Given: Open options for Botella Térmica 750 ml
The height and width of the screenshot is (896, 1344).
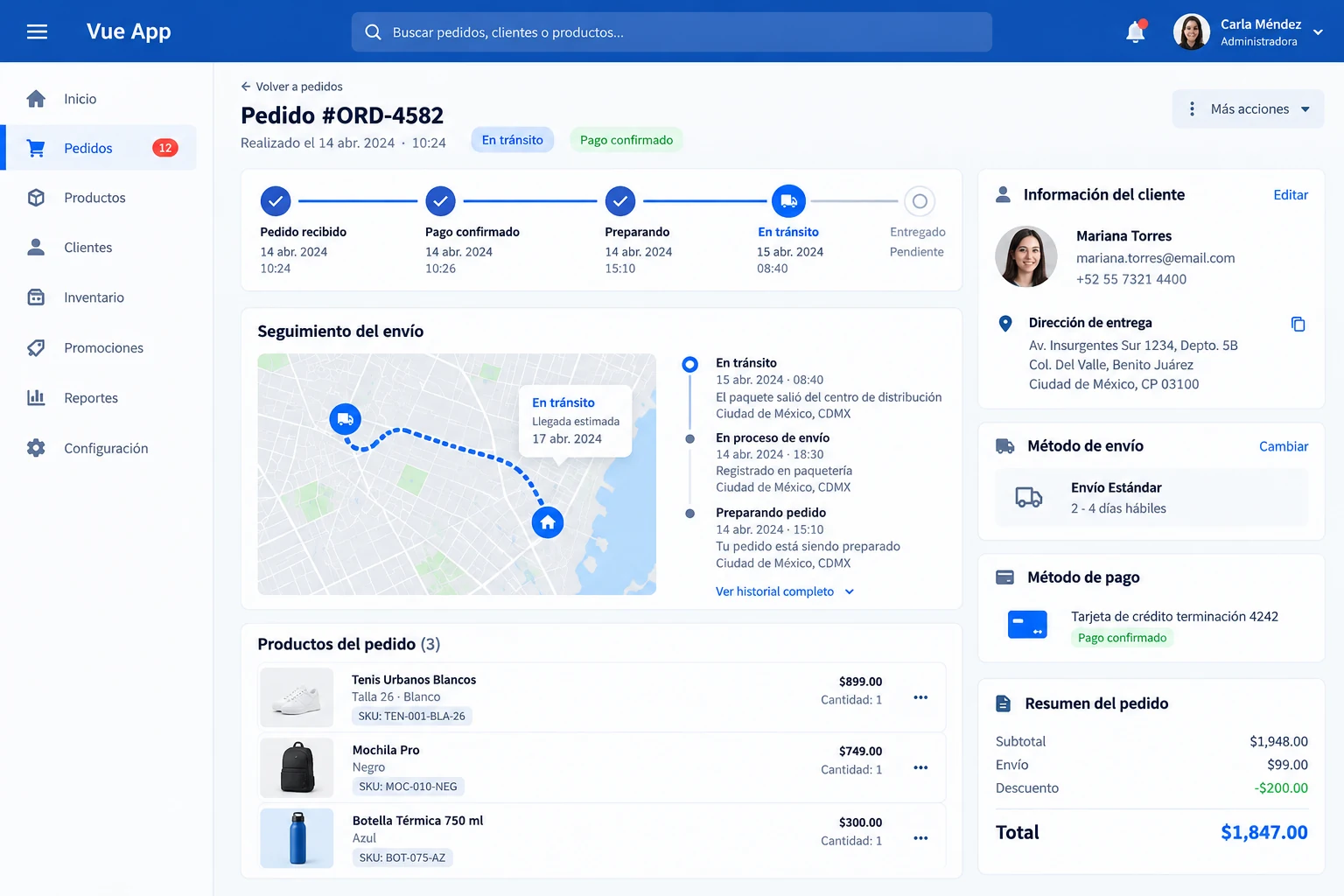Looking at the screenshot, I should pyautogui.click(x=920, y=838).
